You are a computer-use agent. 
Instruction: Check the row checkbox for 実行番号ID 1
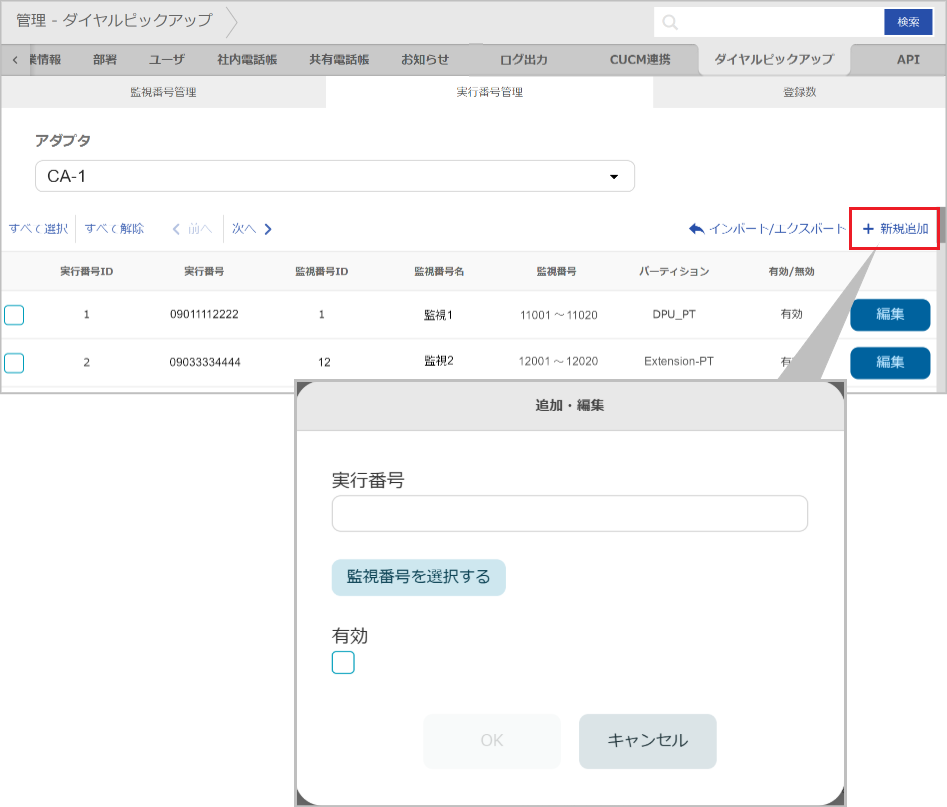pyautogui.click(x=14, y=315)
